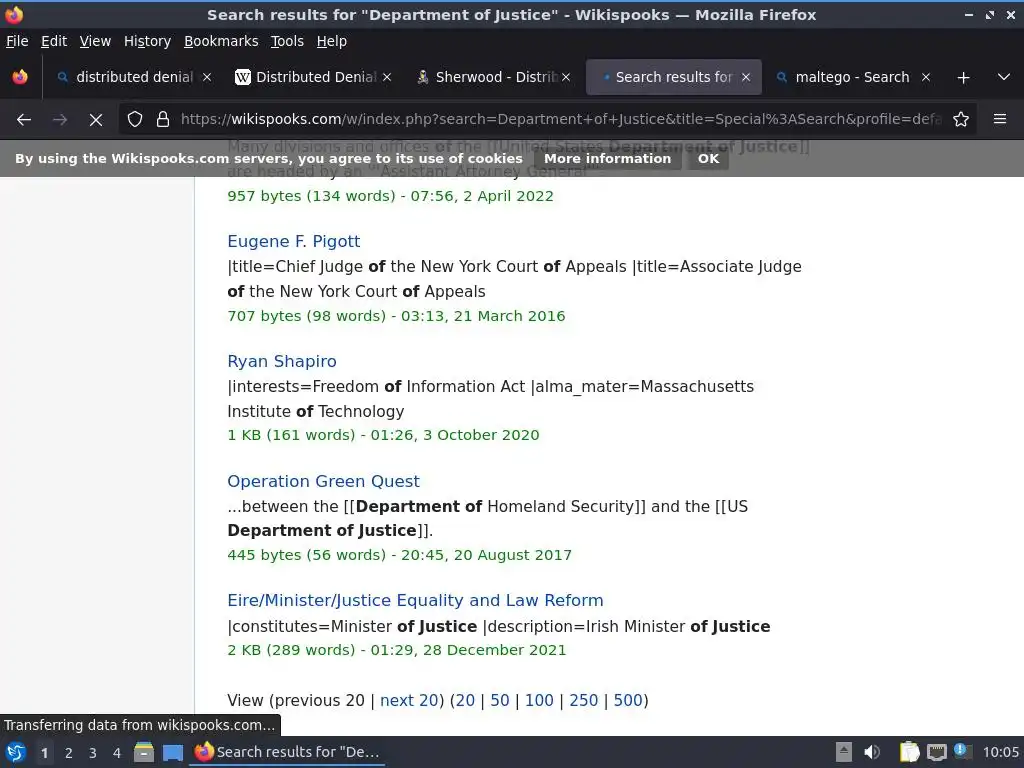The width and height of the screenshot is (1024, 768).
Task: View site security via the padlock icon
Action: 163,120
